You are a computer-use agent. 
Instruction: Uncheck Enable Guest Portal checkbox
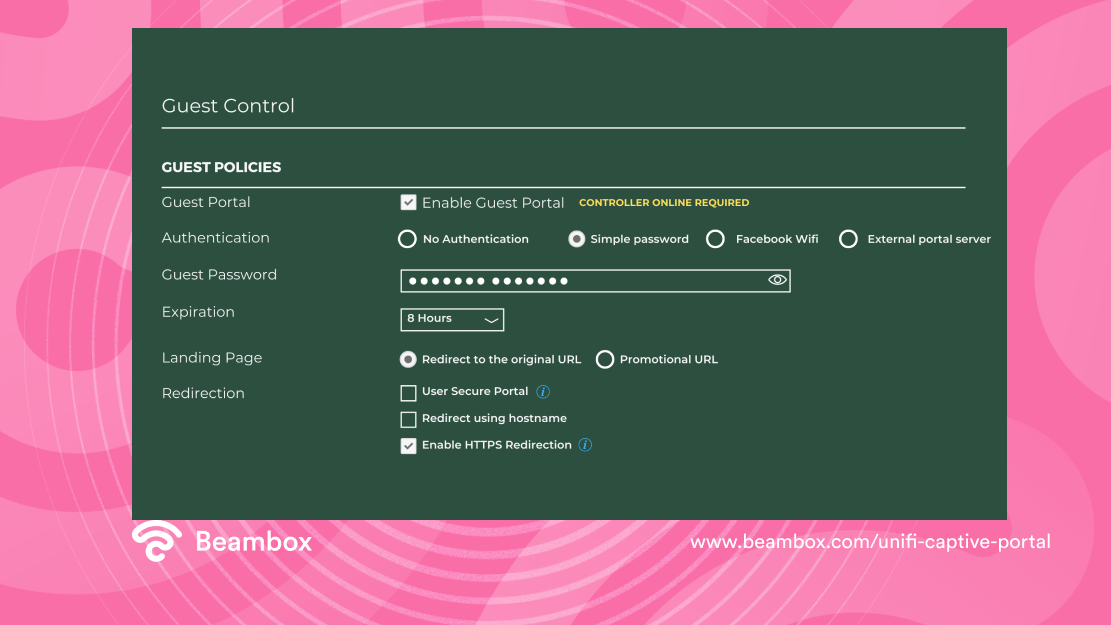pyautogui.click(x=408, y=203)
